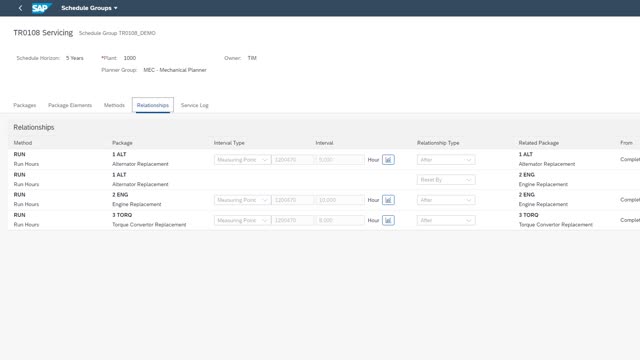The height and width of the screenshot is (360, 640).
Task: Click MEC - Mechanical Planner planner group value
Action: 175,70
